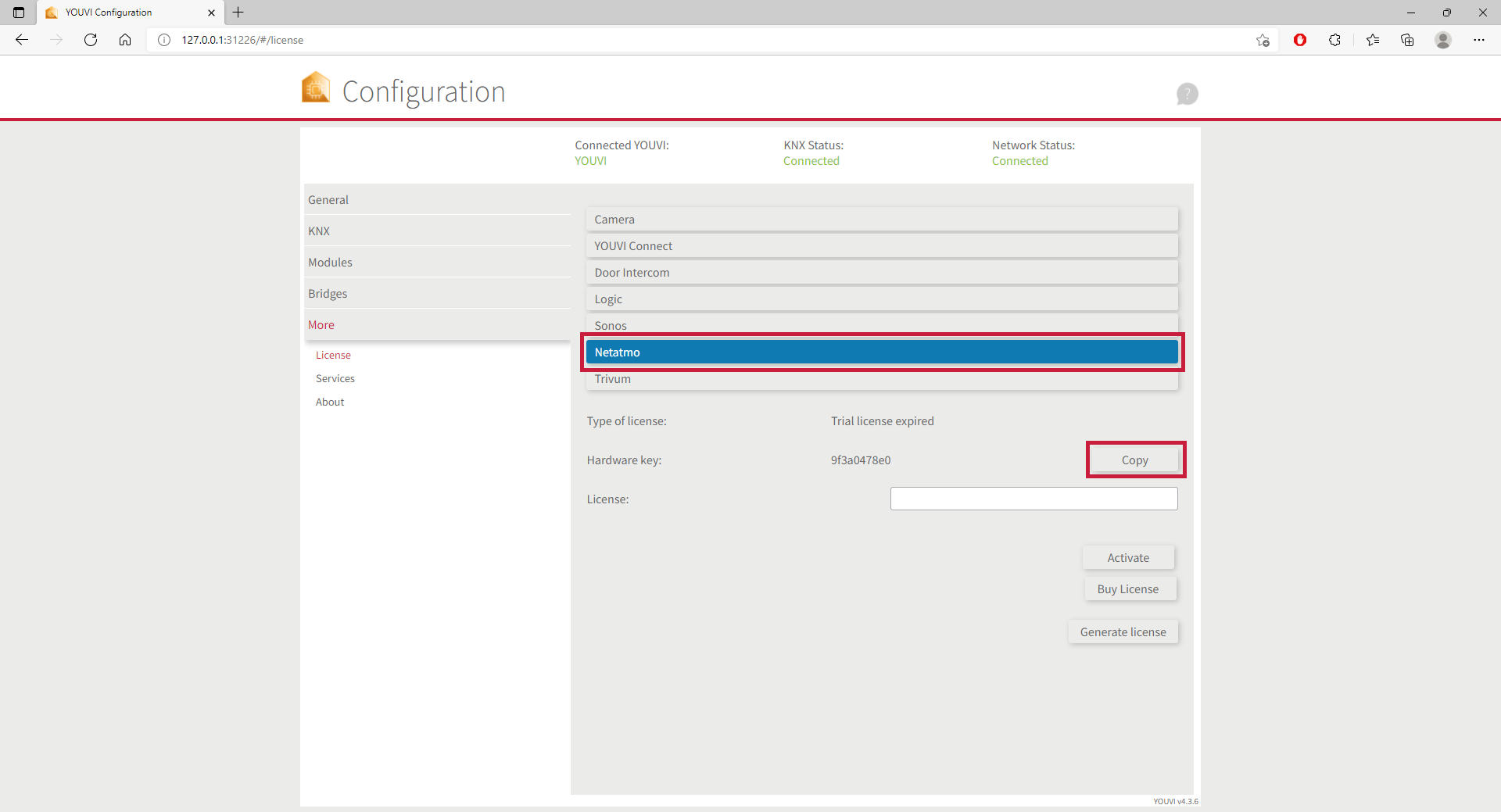Select the About submenu item
Screen dimensions: 1501x812
pyautogui.click(x=330, y=402)
